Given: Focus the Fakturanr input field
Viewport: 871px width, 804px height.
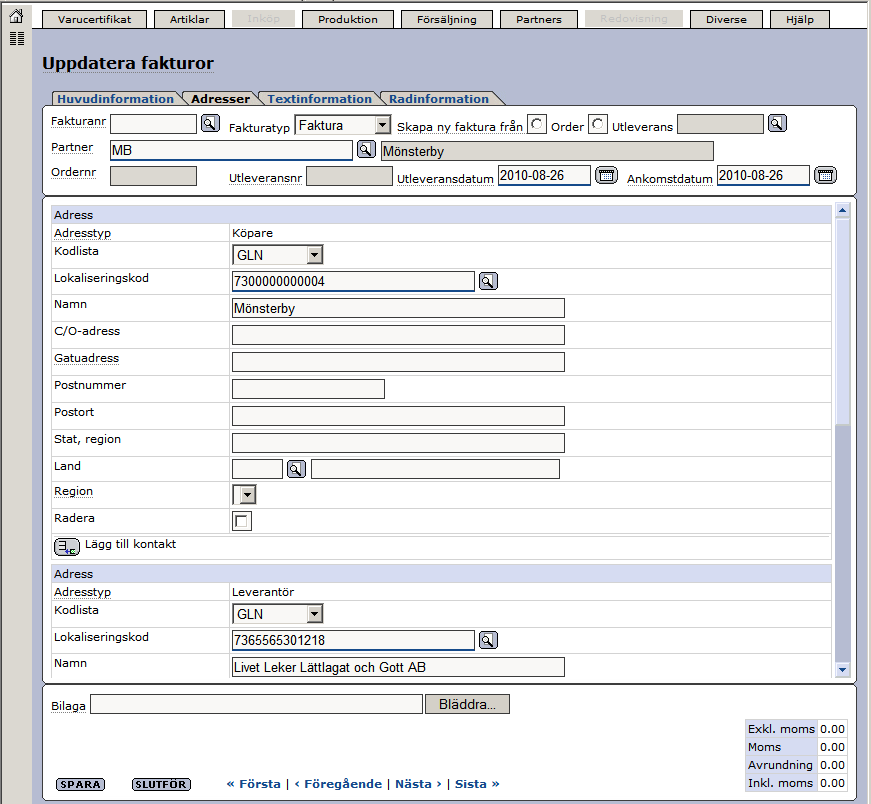Looking at the screenshot, I should point(153,124).
